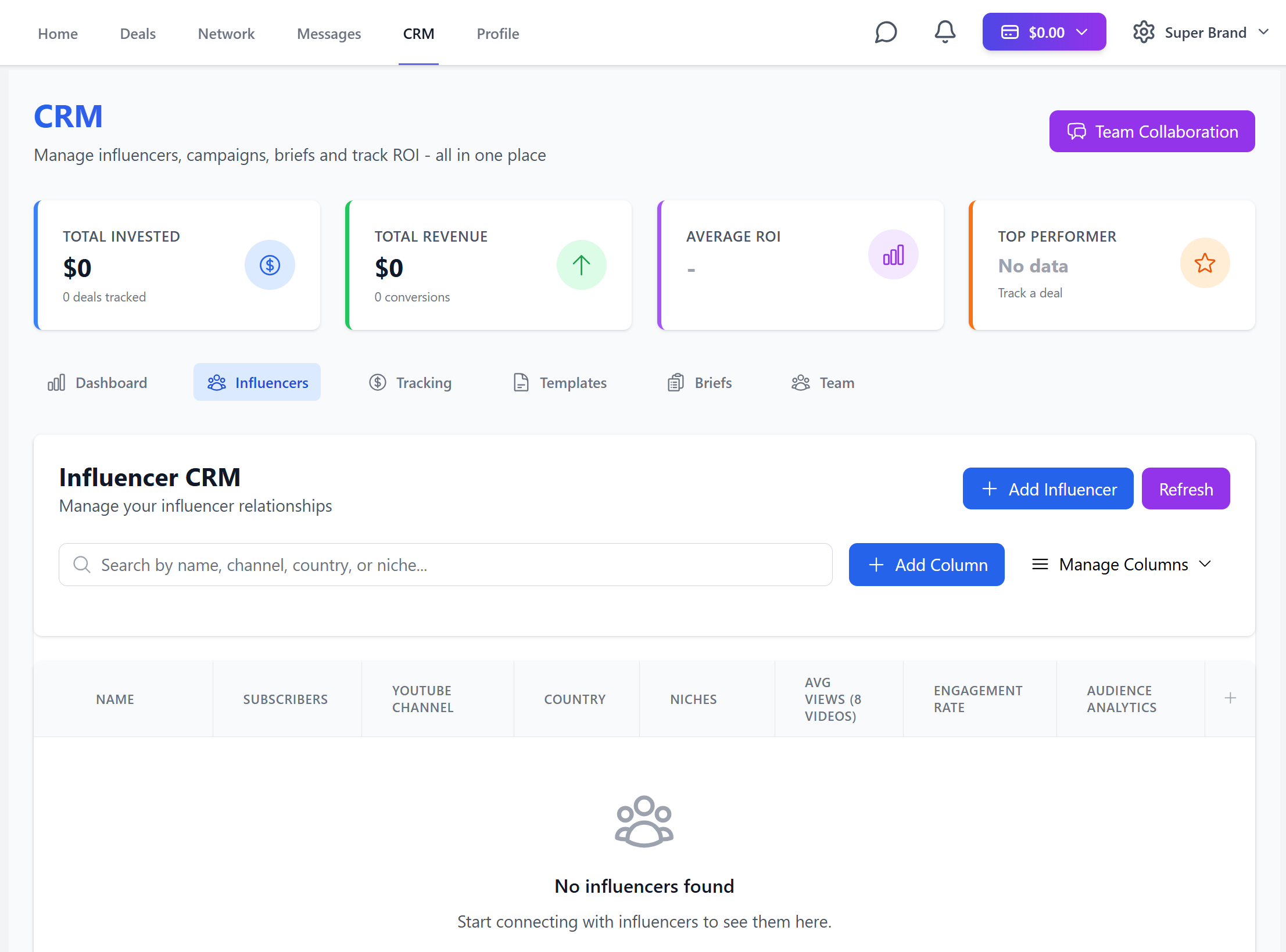The height and width of the screenshot is (952, 1286).
Task: Click the Track a deal text
Action: (1030, 293)
